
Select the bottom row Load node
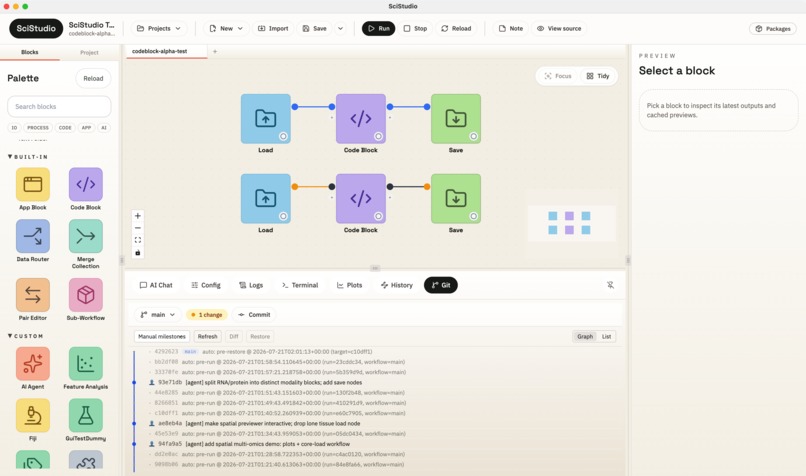(x=266, y=198)
